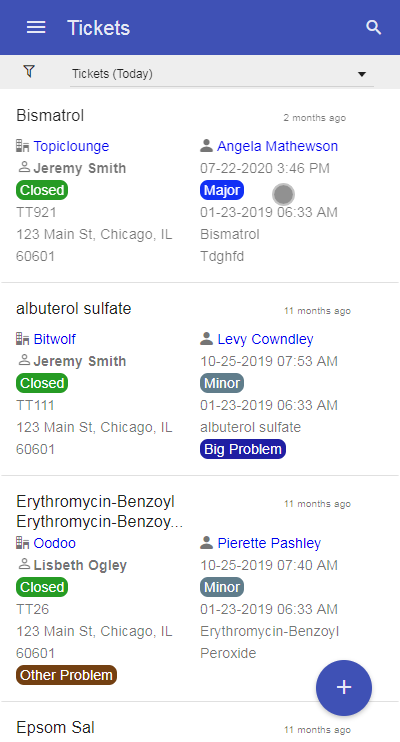Screen dimensions: 400x742
Task: Click the building icon beside Bitwolf
Action: tap(22, 339)
